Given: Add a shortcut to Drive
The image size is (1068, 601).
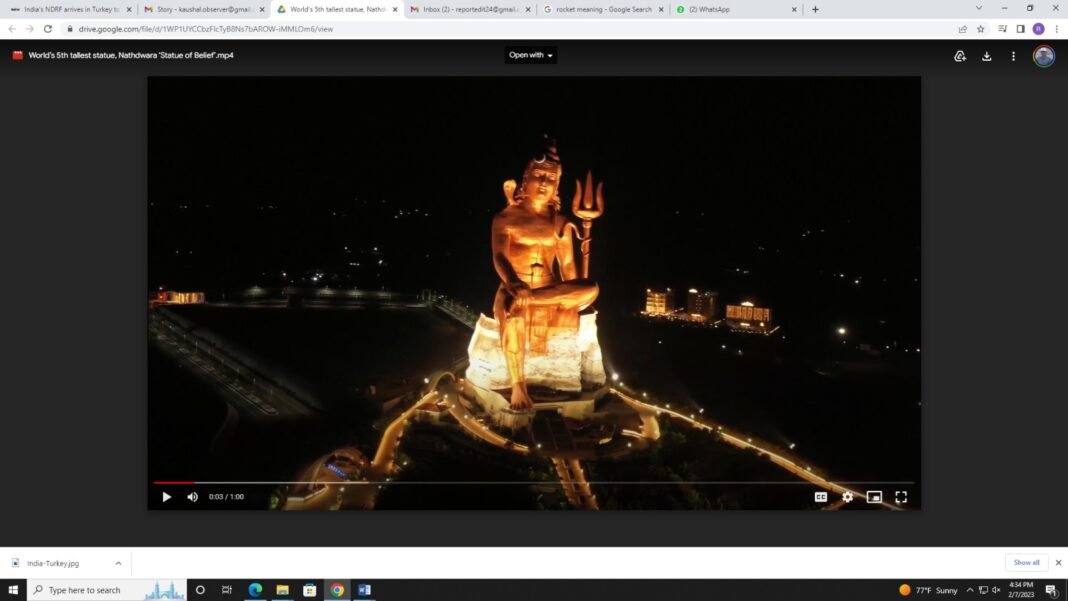Looking at the screenshot, I should tap(960, 56).
